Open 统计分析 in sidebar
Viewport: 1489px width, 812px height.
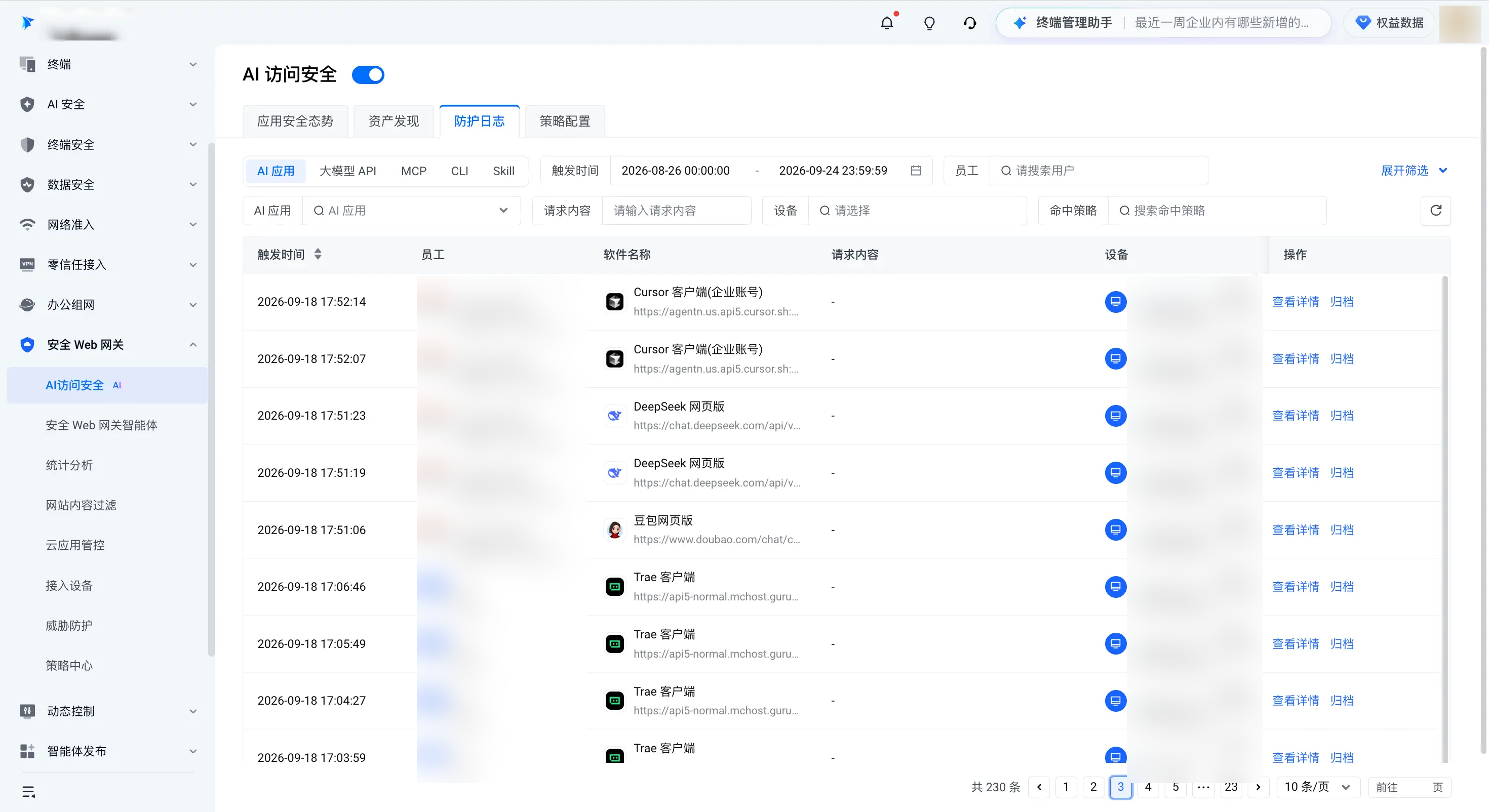click(69, 465)
